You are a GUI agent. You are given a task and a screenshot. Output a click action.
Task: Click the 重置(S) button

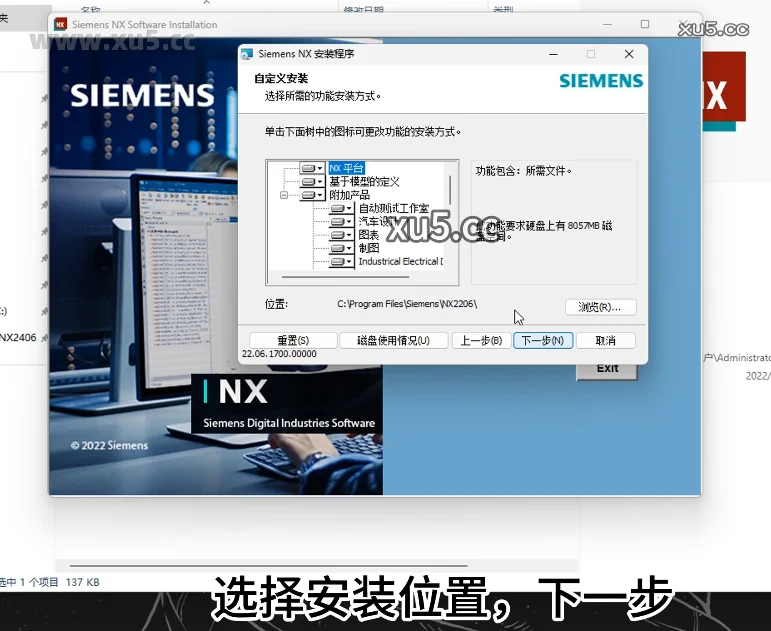[293, 340]
